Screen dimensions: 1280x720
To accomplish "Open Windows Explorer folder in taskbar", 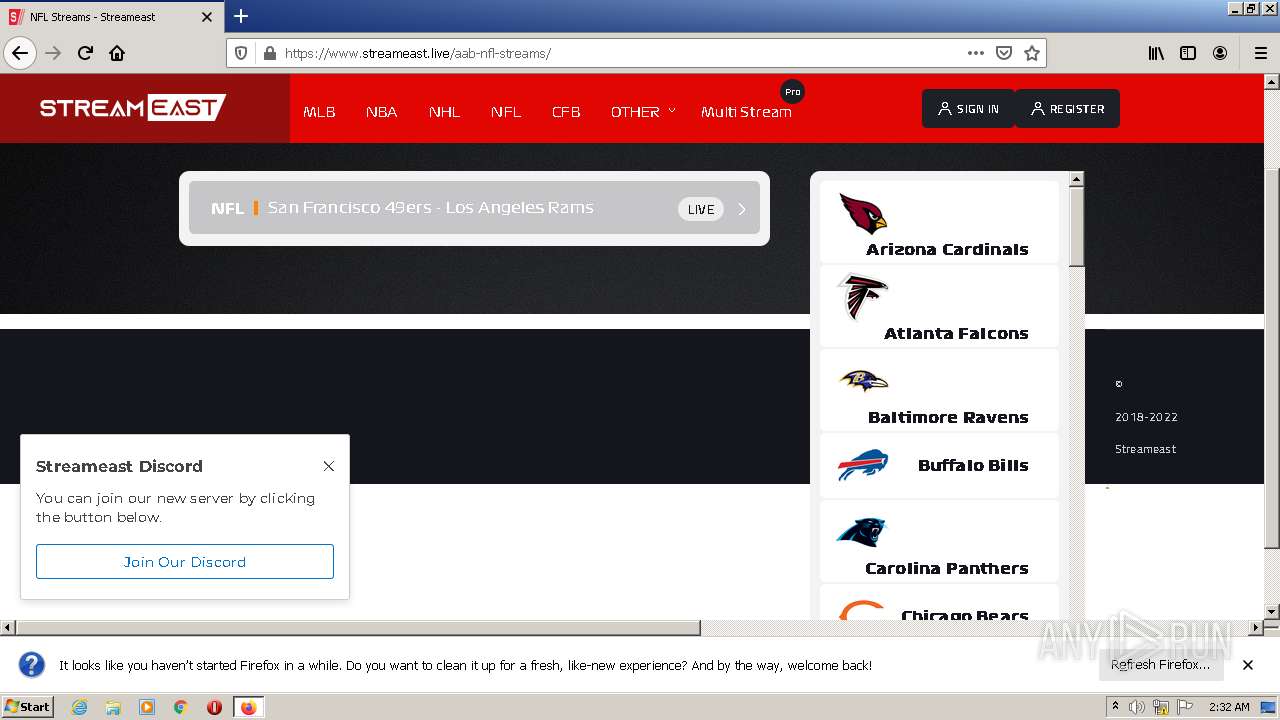I will pyautogui.click(x=113, y=707).
